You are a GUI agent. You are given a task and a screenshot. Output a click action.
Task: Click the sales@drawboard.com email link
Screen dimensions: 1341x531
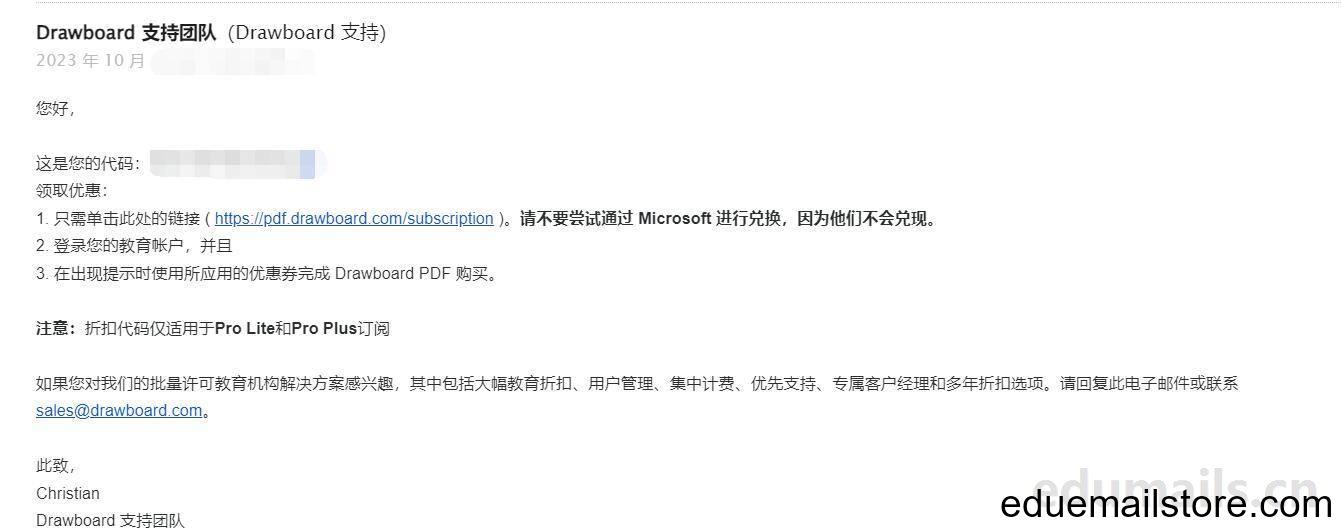coord(119,410)
